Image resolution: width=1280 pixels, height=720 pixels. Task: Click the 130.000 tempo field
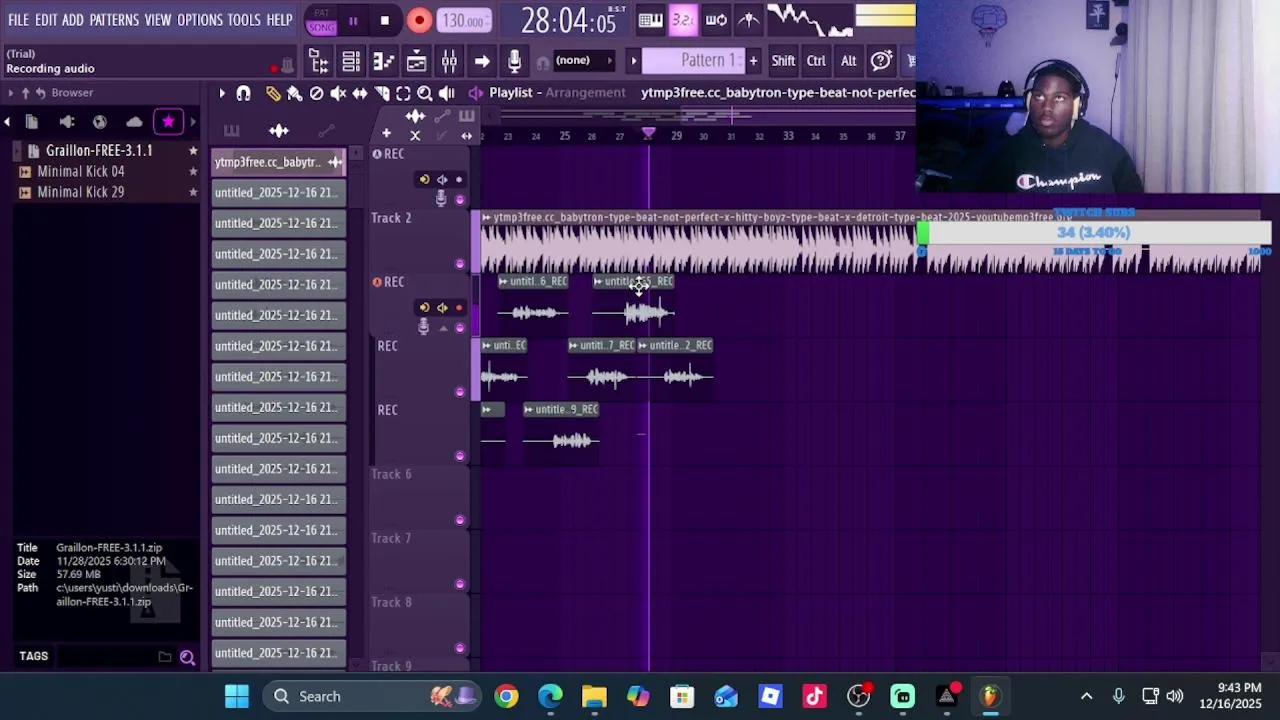[x=464, y=21]
